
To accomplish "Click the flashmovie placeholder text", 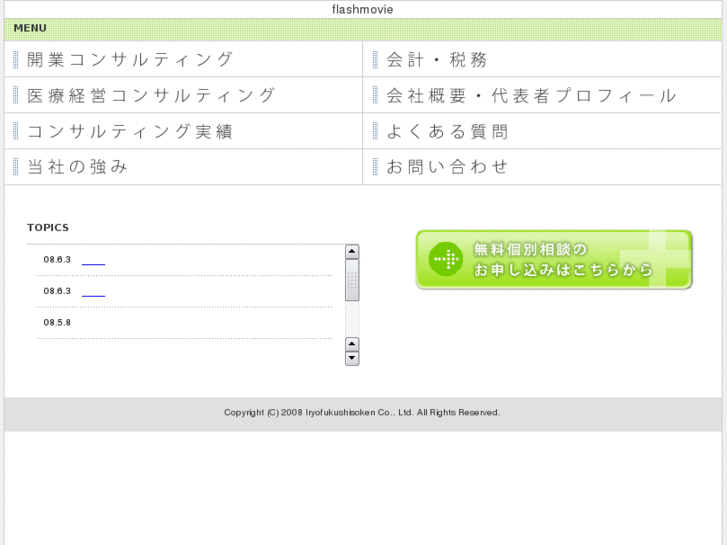I will (363, 9).
